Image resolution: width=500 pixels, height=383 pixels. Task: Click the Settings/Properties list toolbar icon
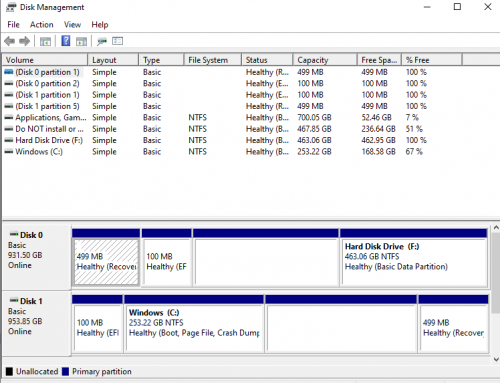[x=117, y=41]
